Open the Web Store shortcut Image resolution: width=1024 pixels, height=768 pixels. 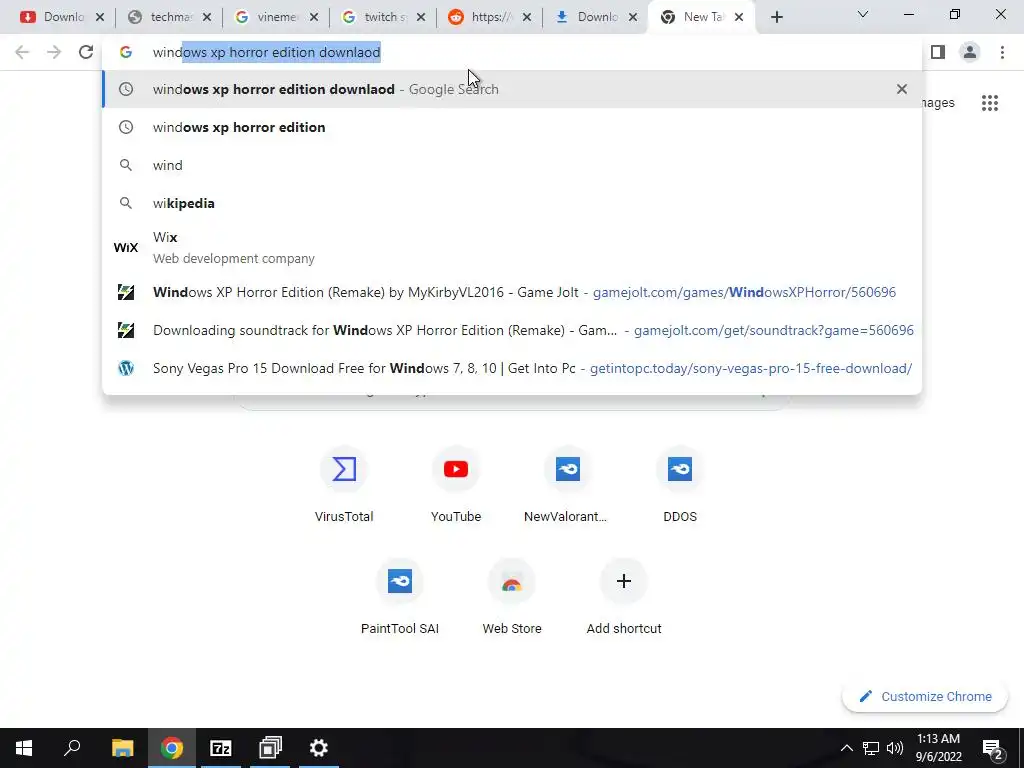click(x=512, y=598)
